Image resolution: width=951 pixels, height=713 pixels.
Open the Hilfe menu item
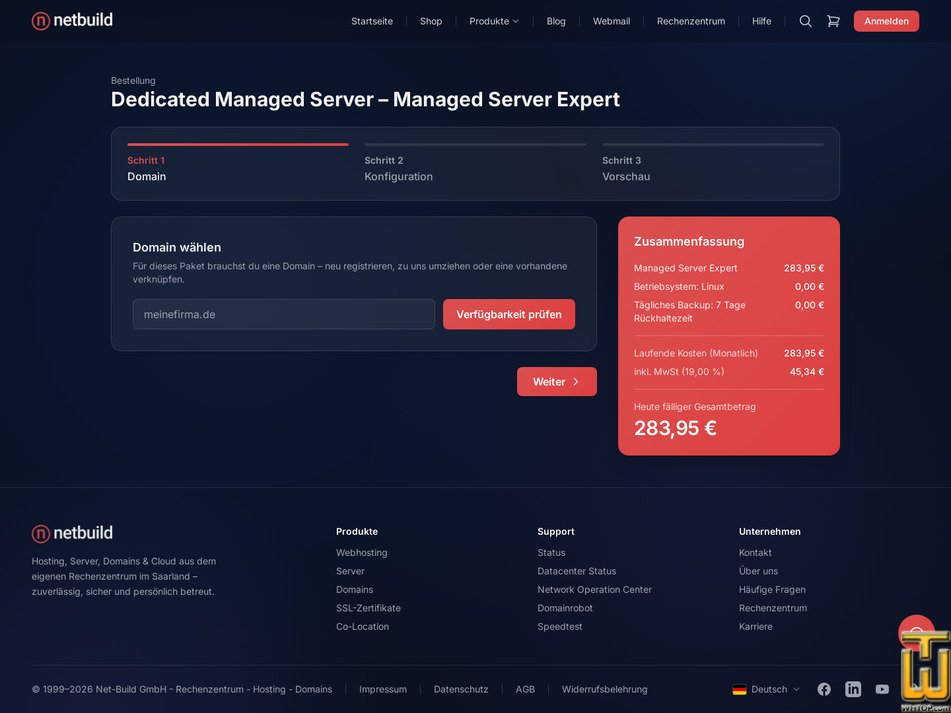click(762, 21)
